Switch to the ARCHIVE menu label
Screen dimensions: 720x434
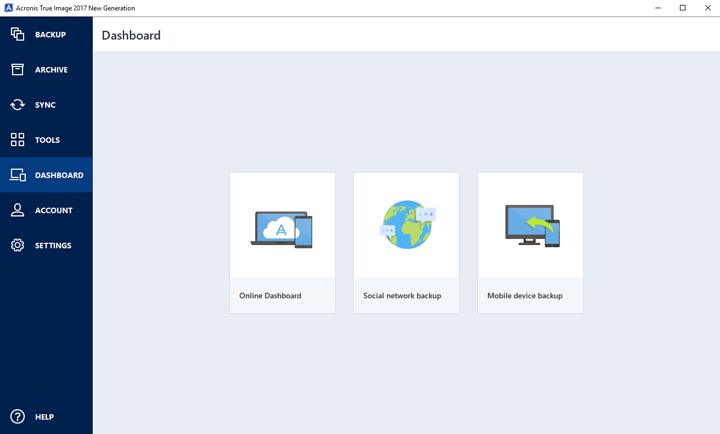click(x=51, y=70)
